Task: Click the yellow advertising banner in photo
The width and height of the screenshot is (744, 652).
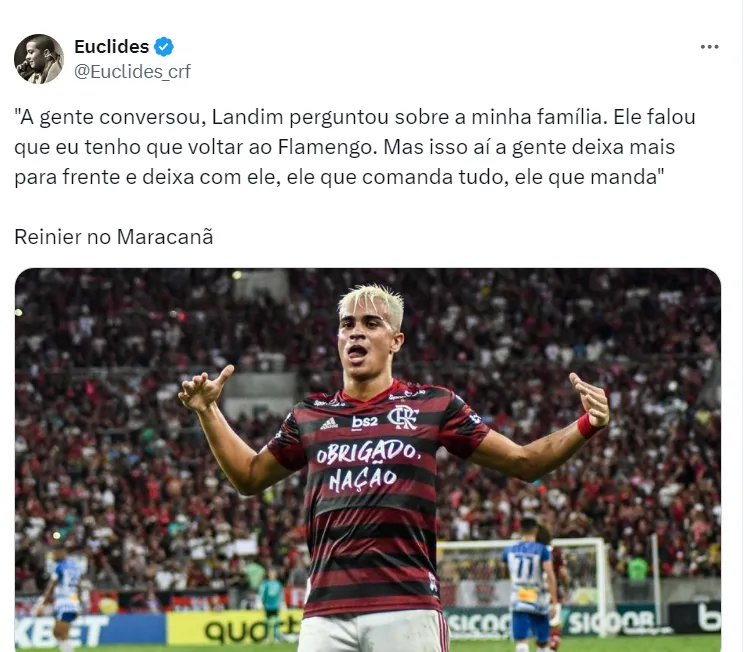Action: pos(234,628)
